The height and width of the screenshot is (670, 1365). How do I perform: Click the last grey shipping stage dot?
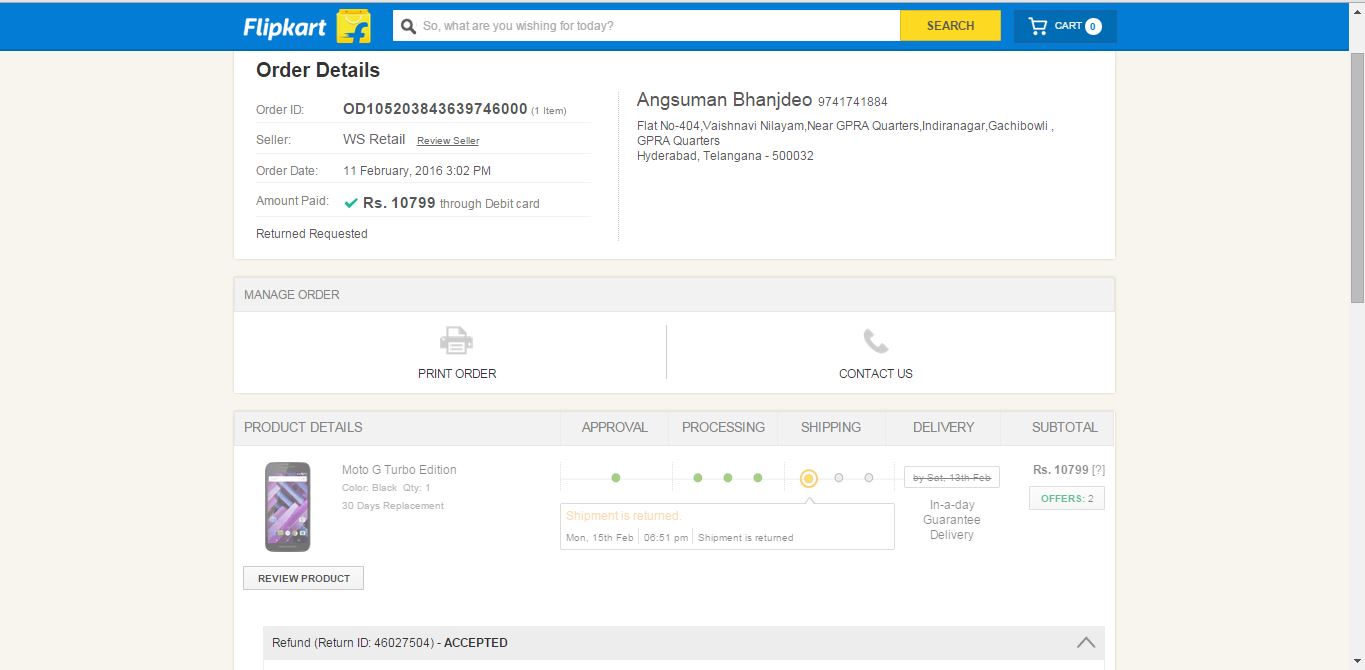(x=869, y=478)
